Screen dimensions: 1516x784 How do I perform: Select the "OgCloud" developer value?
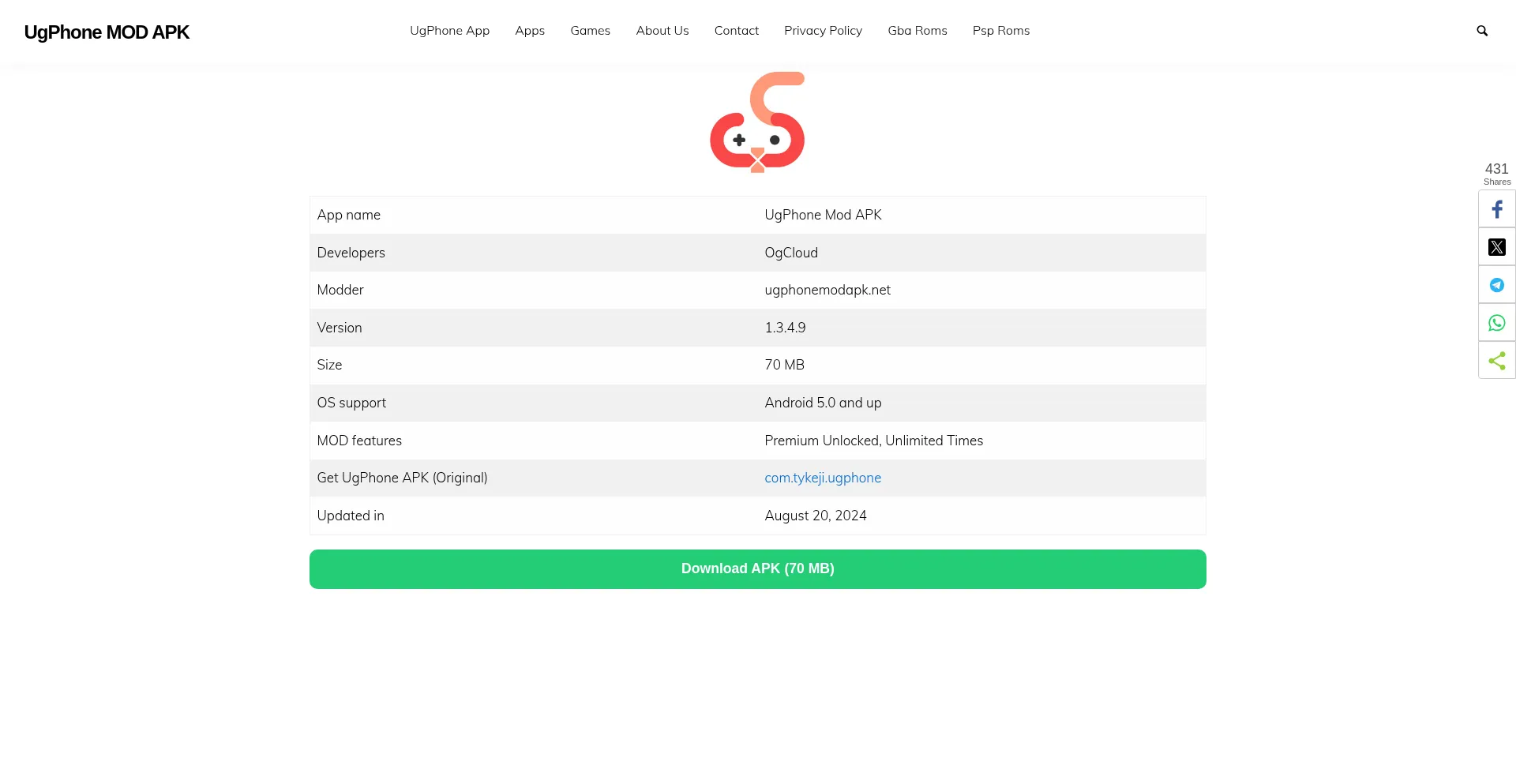791,253
